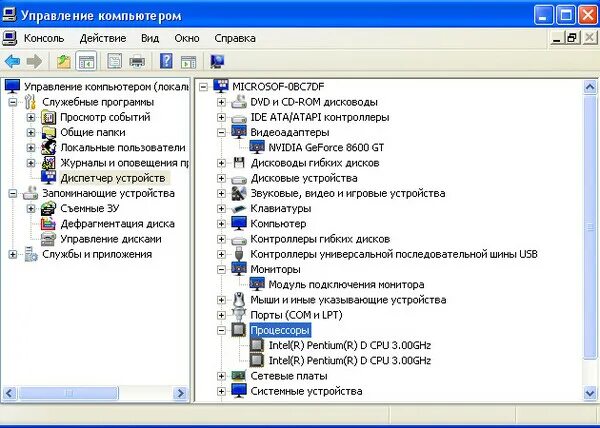Click the right pane scroll down arrow
600x428 pixels.
(x=590, y=392)
